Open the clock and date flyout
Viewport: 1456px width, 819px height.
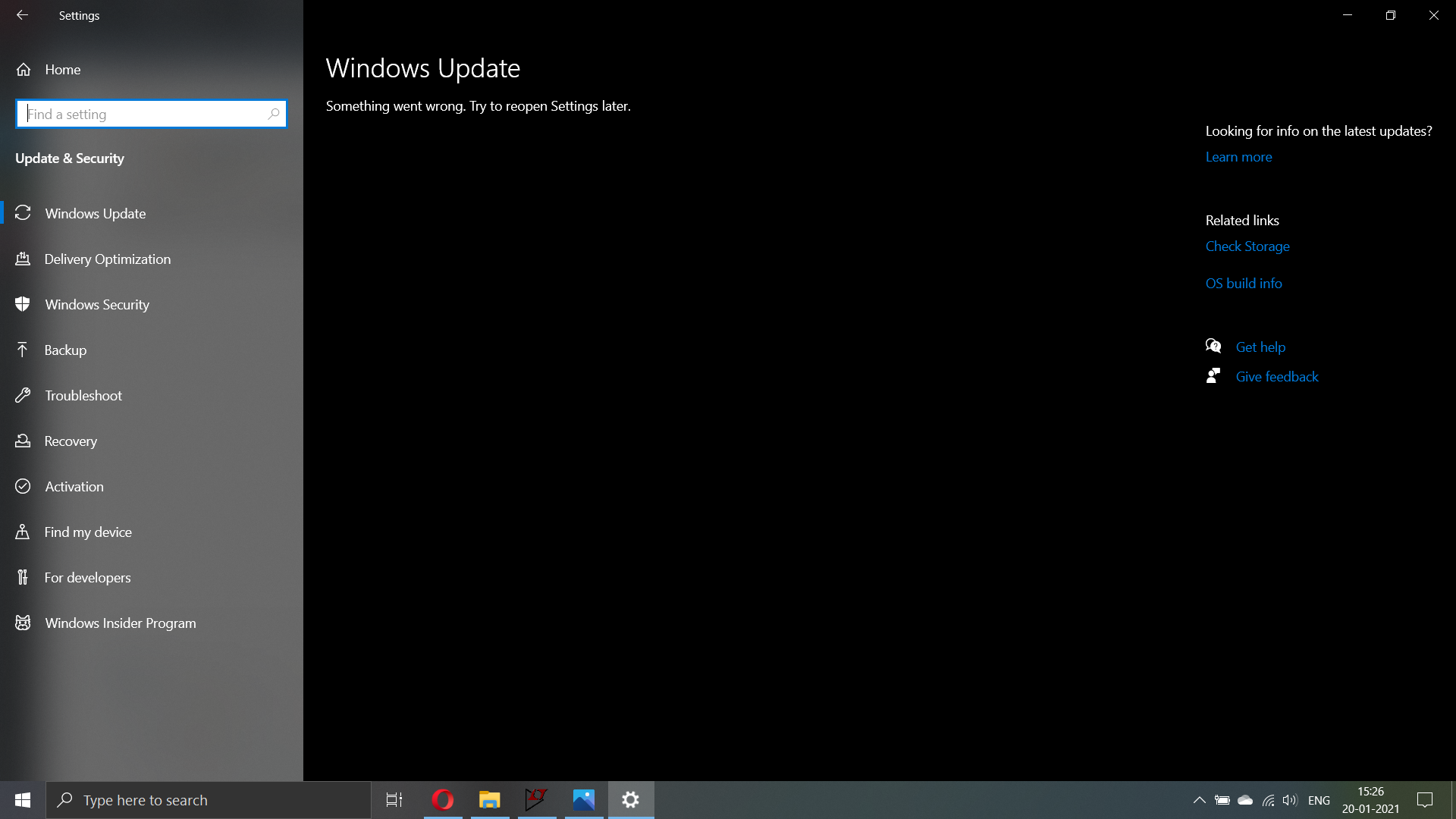(x=1370, y=800)
